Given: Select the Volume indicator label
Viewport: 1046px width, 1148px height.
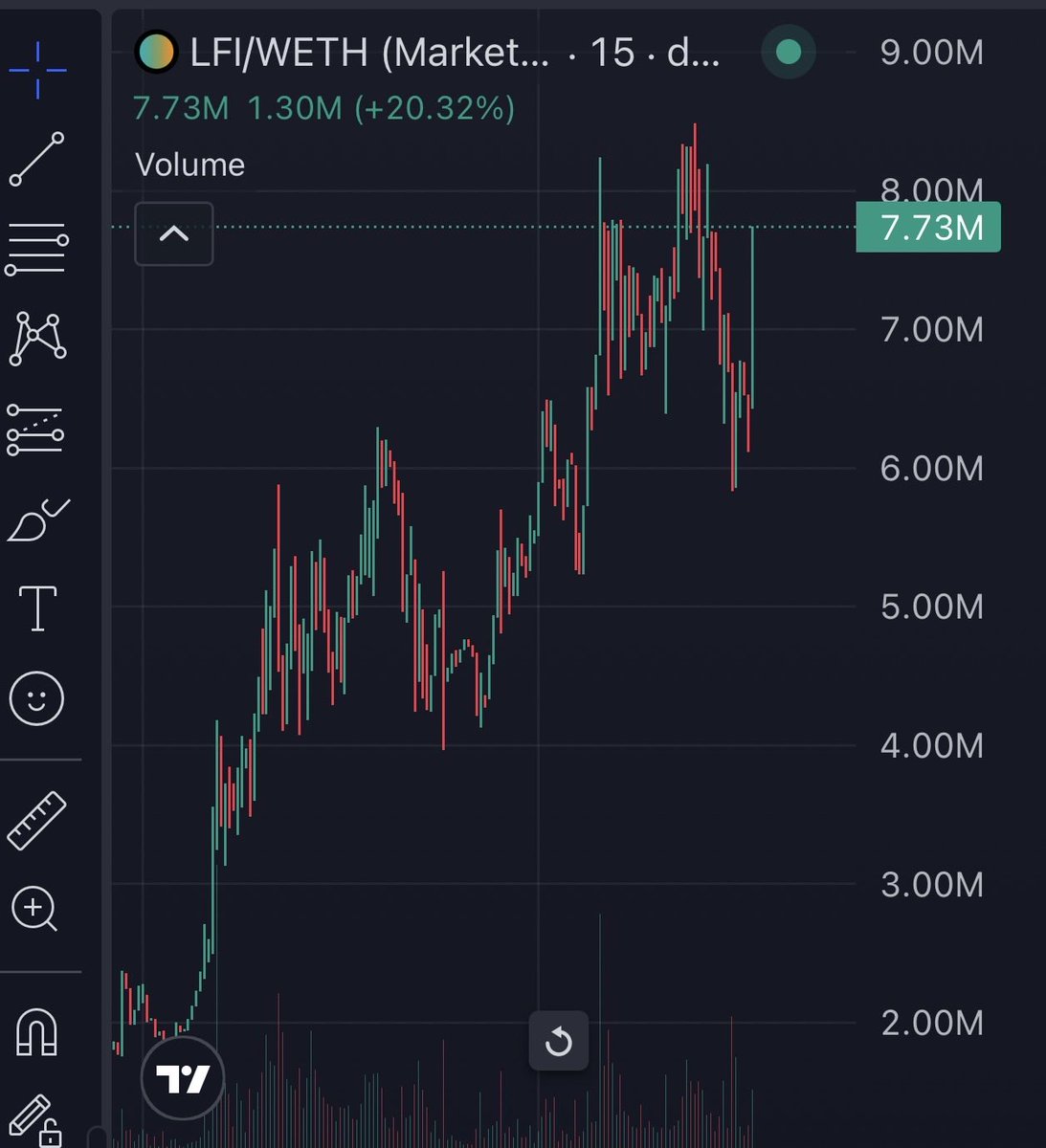Looking at the screenshot, I should coord(190,165).
